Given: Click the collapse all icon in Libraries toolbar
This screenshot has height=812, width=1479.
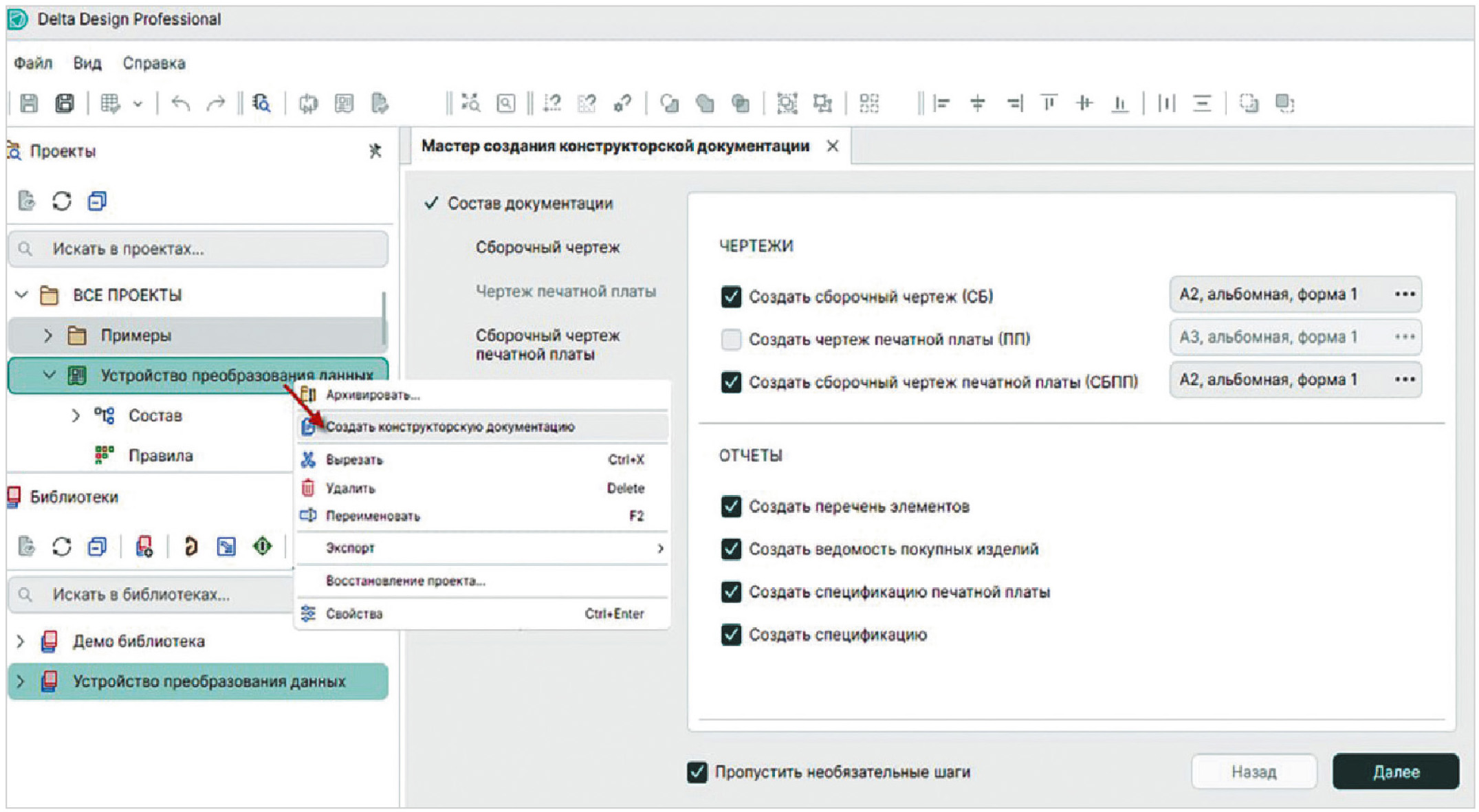Looking at the screenshot, I should click(x=97, y=547).
